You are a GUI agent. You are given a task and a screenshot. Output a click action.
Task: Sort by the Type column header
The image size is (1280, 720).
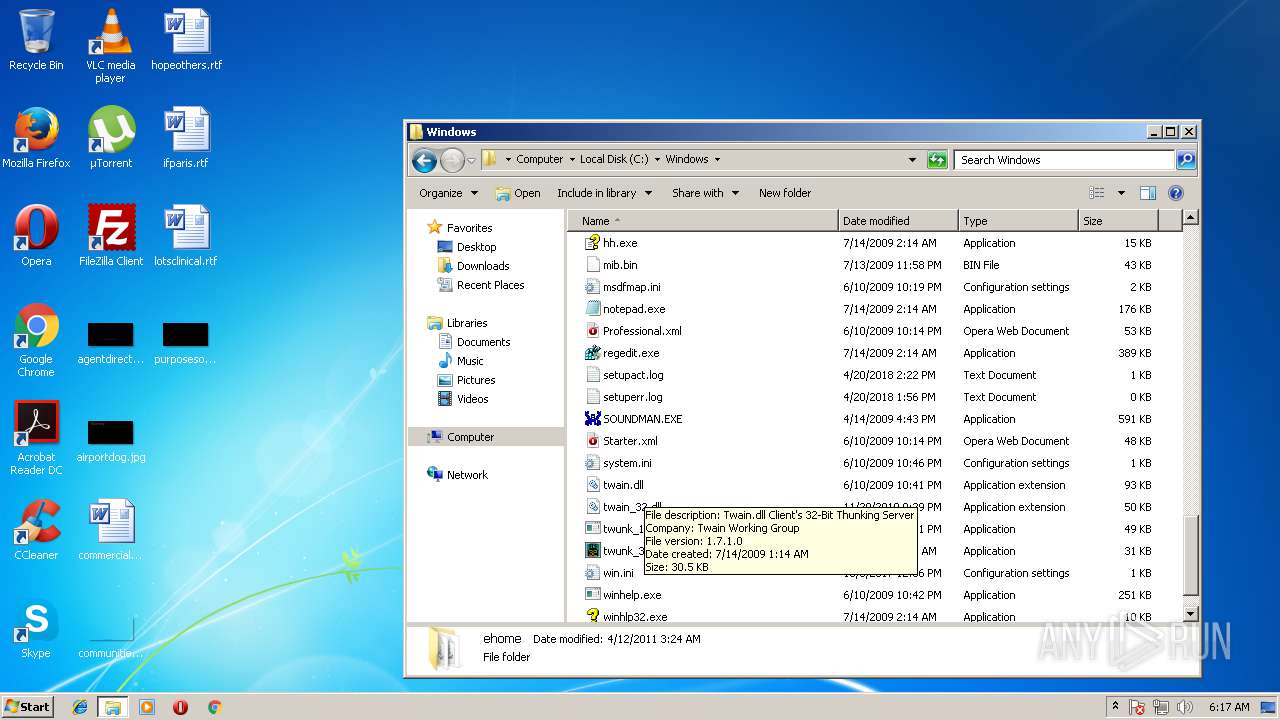[x=1018, y=221]
